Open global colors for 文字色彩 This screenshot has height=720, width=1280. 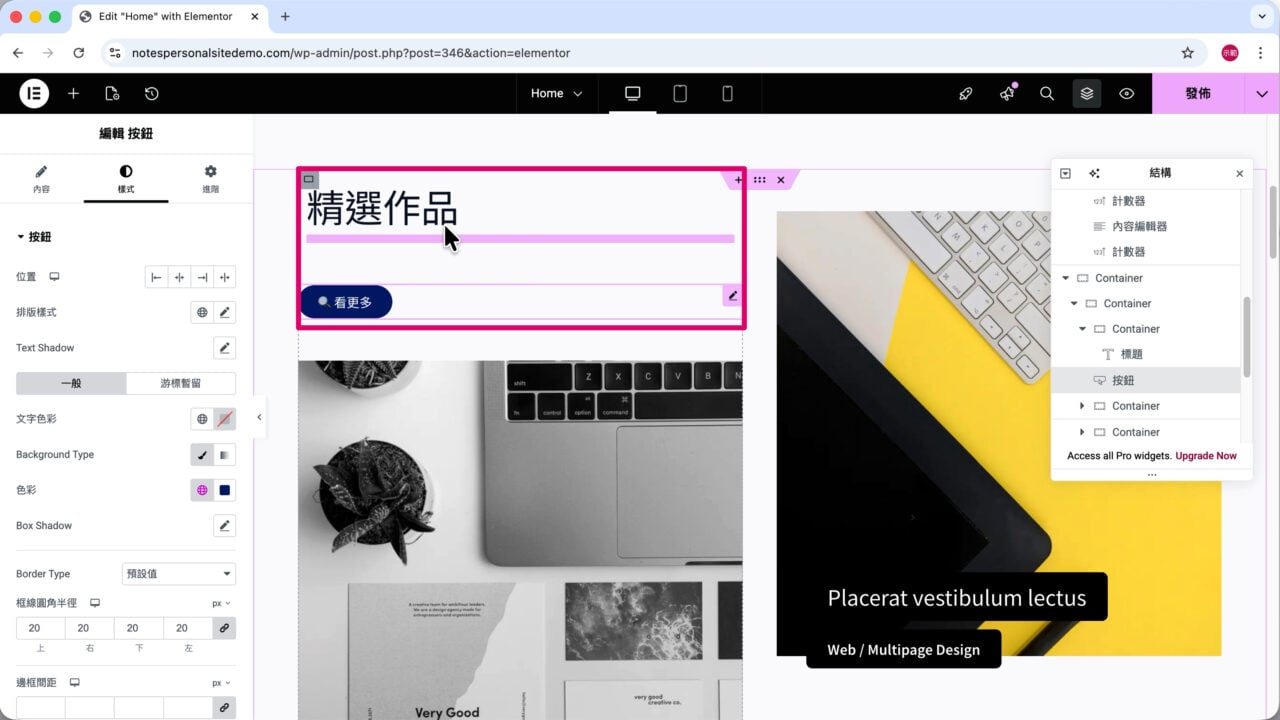[x=202, y=419]
